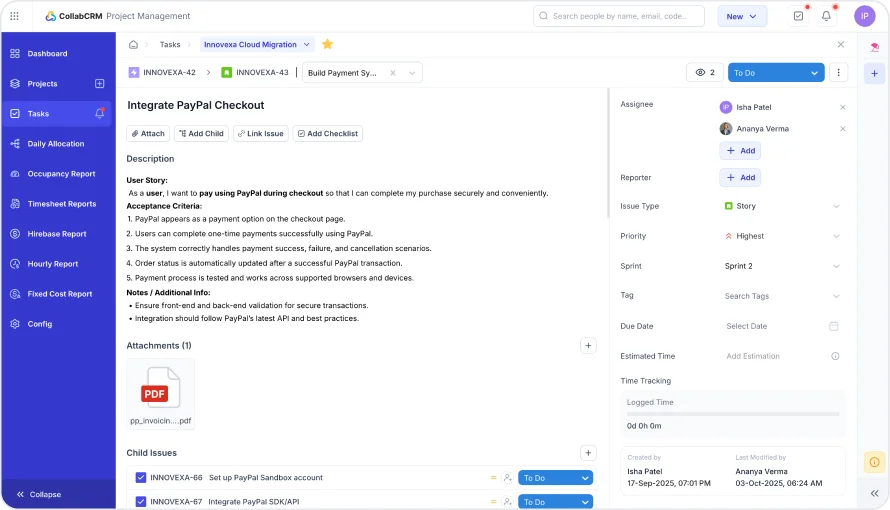Click the Estimated Time info icon

(835, 356)
